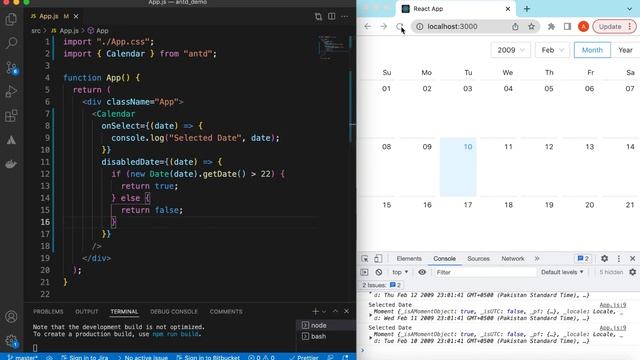Click the App symbol breadcrumb

coord(98,31)
